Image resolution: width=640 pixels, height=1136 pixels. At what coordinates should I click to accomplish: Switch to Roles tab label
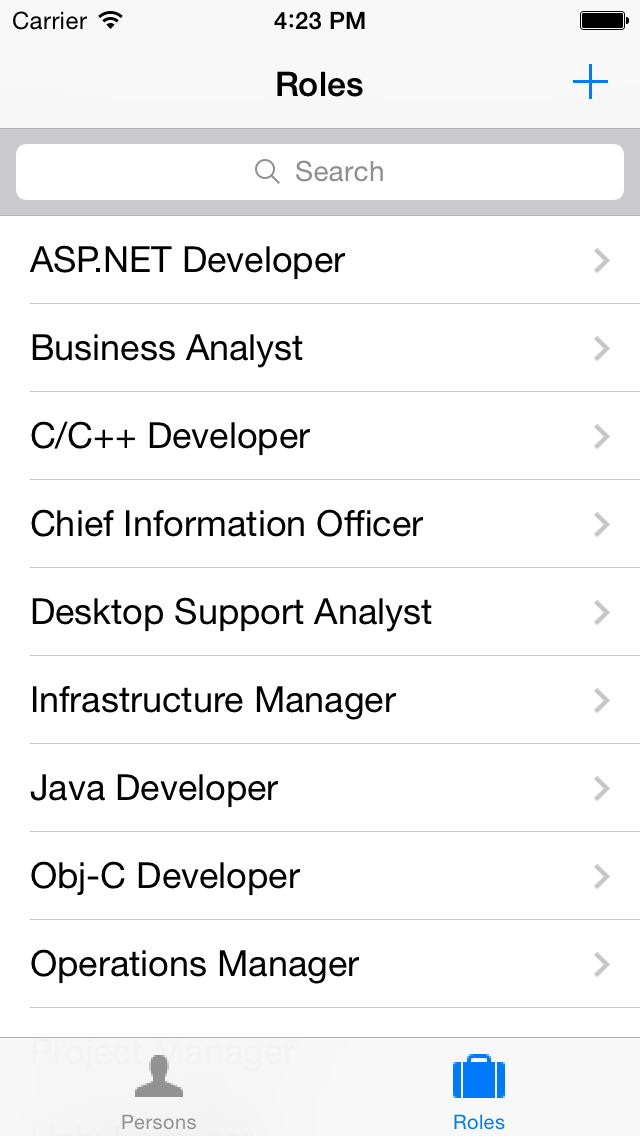(x=478, y=1122)
